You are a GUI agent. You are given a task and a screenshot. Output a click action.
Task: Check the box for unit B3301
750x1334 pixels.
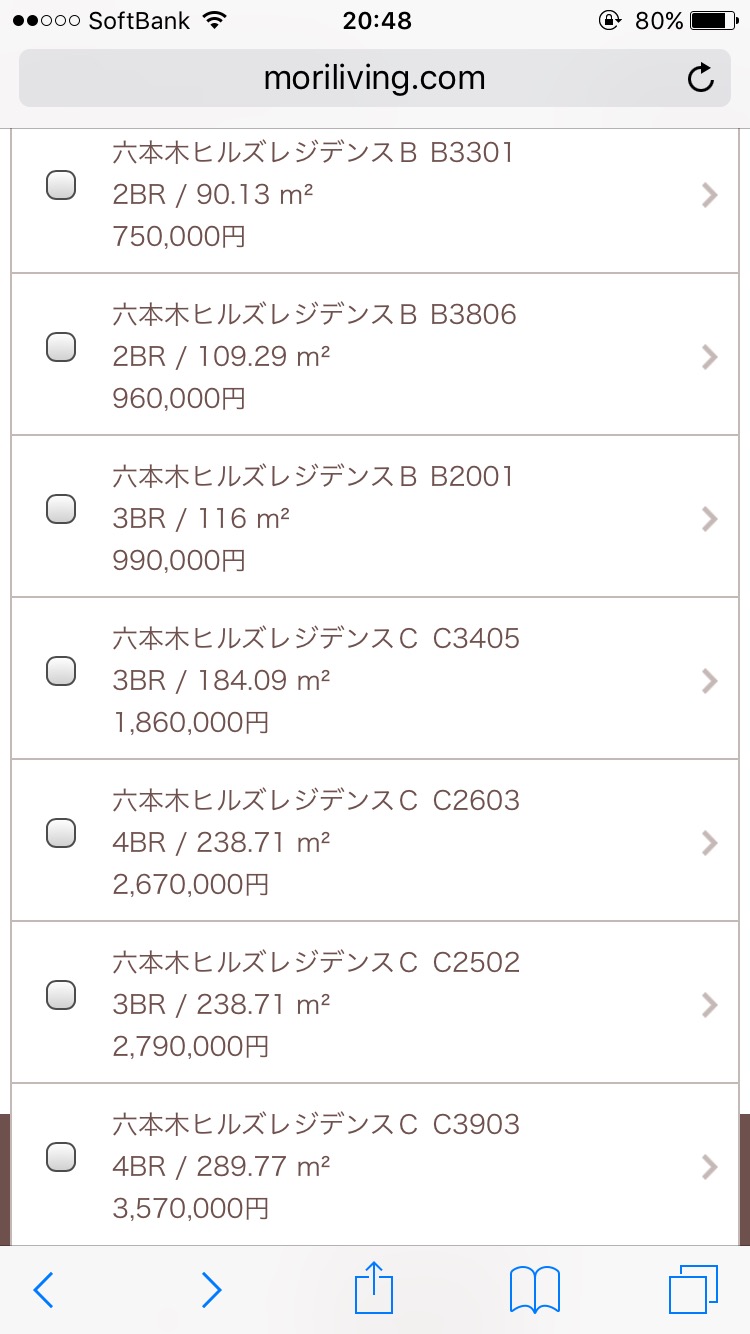coord(62,186)
